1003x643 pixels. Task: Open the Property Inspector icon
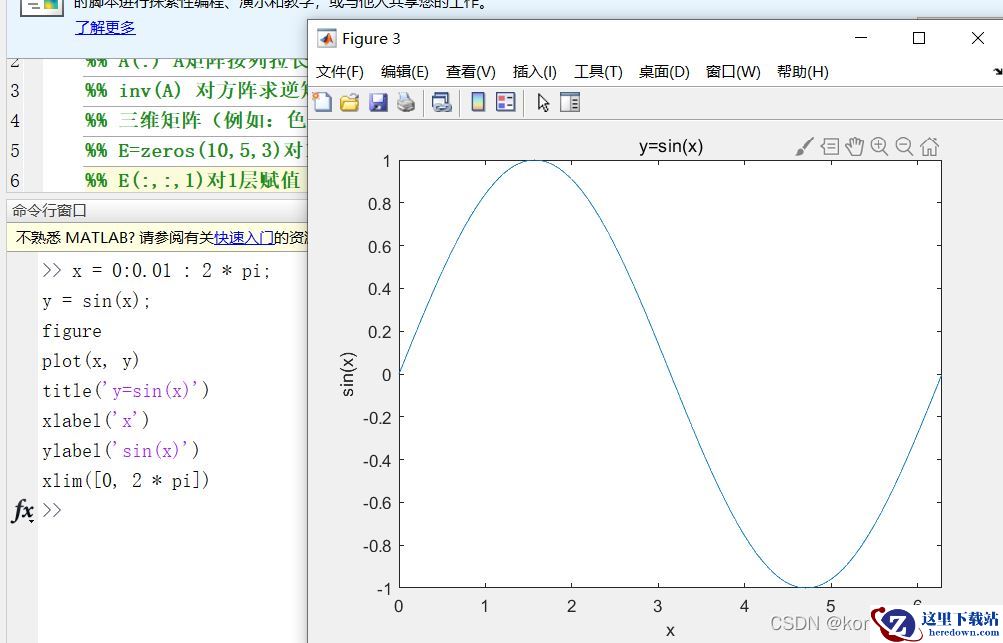[570, 102]
